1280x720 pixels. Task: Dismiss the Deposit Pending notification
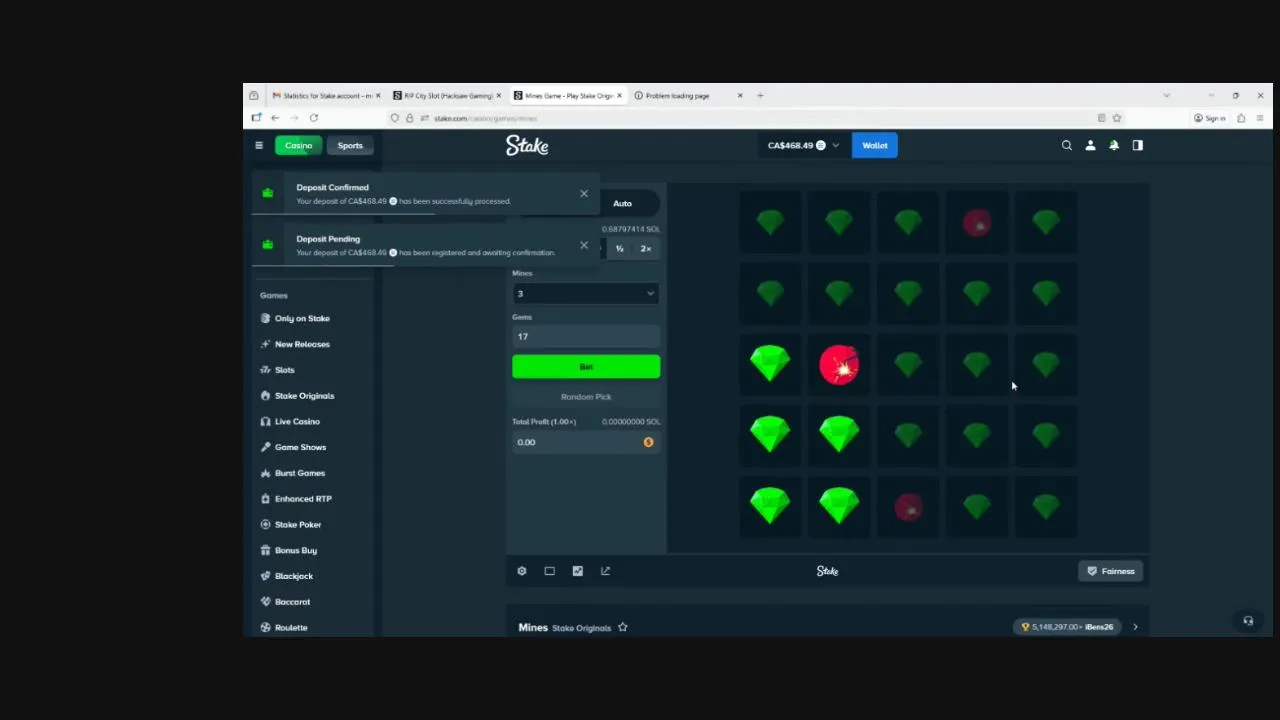(x=584, y=245)
